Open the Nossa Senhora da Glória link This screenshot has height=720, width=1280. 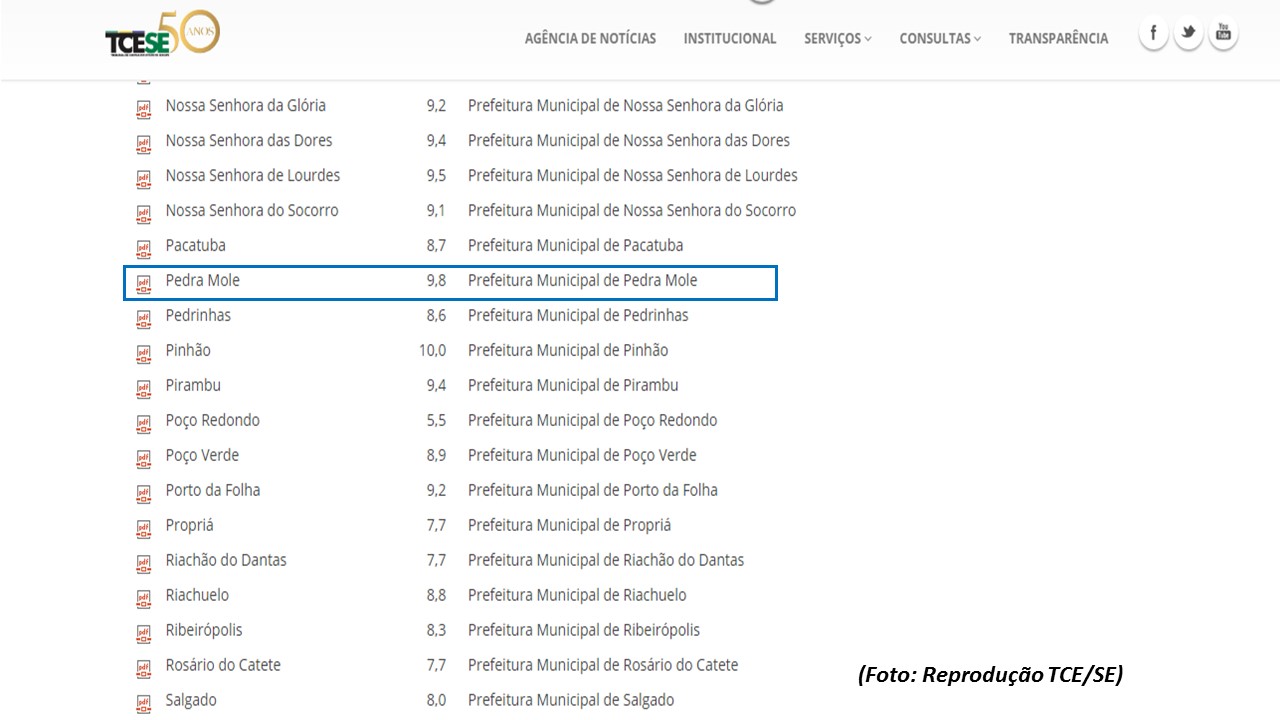[245, 105]
